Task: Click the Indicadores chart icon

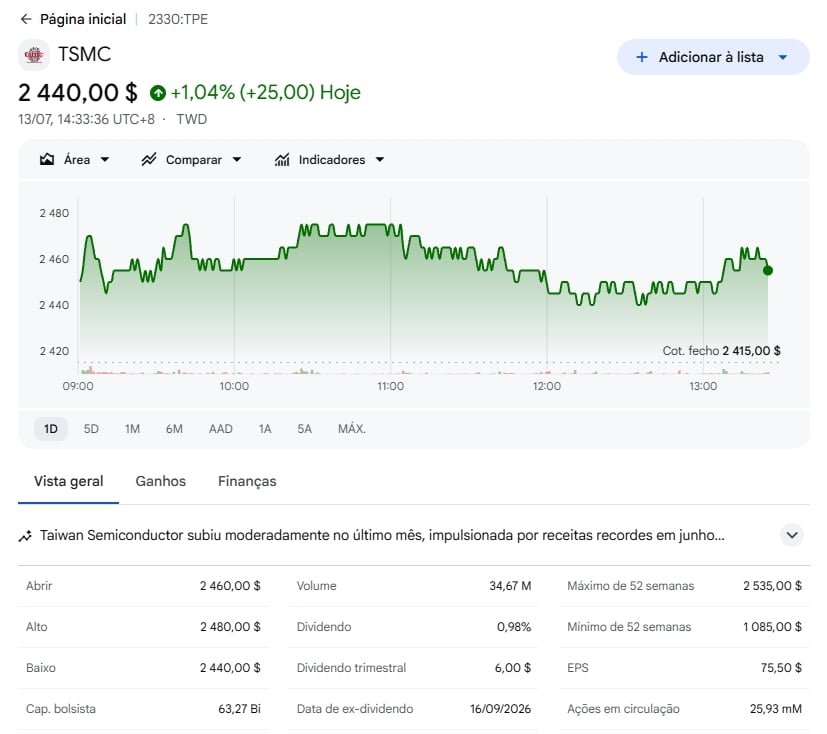Action: (x=282, y=159)
